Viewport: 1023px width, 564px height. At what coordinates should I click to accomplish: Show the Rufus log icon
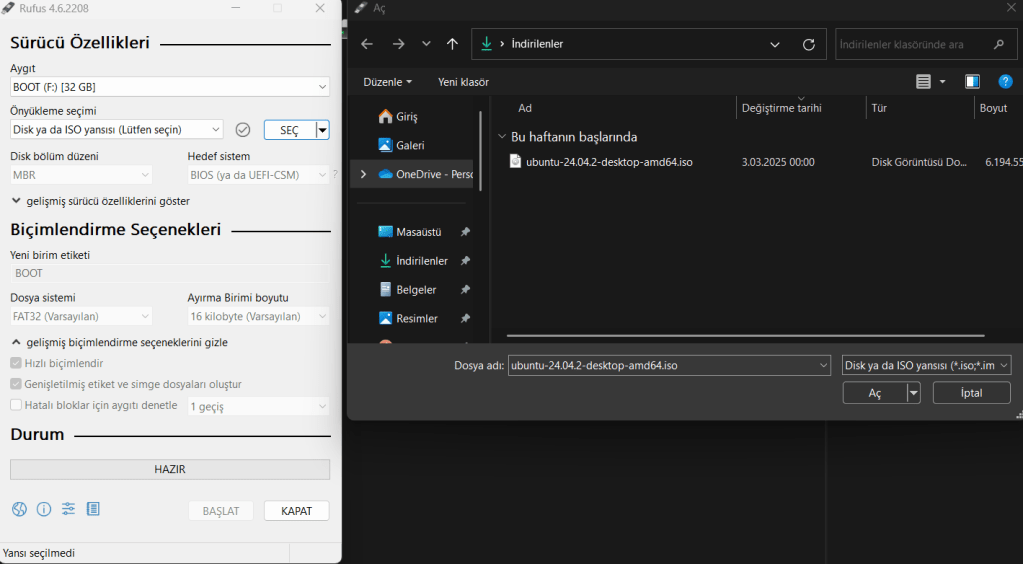(x=93, y=509)
